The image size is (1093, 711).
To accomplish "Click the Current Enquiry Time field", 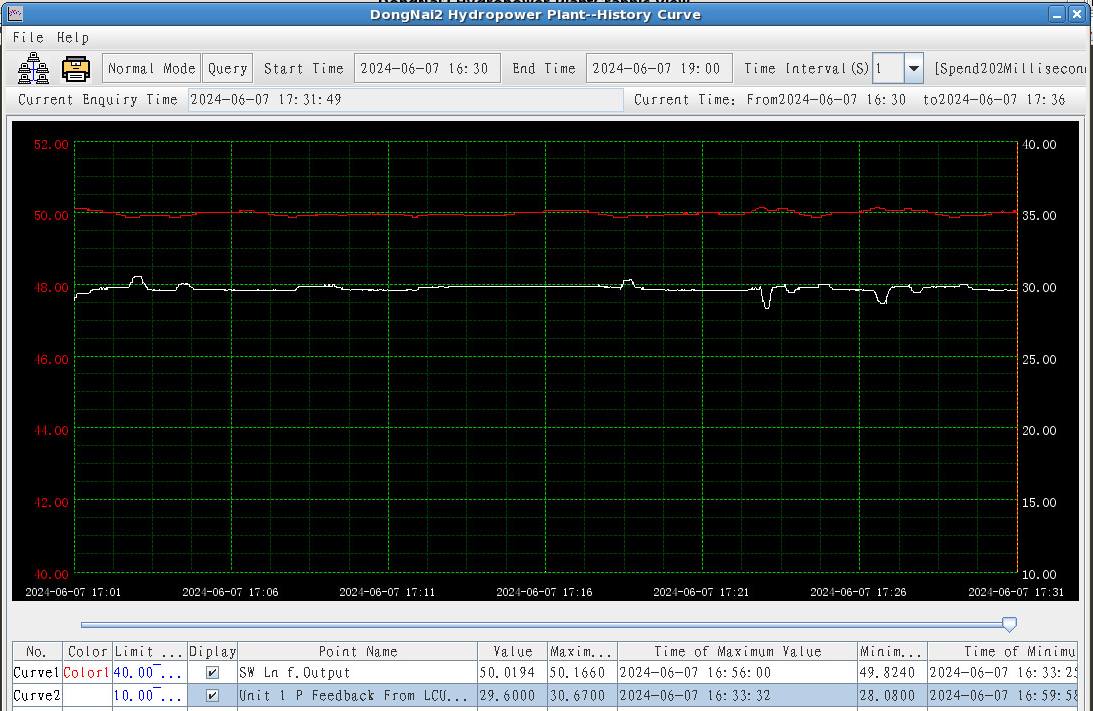I will click(404, 100).
